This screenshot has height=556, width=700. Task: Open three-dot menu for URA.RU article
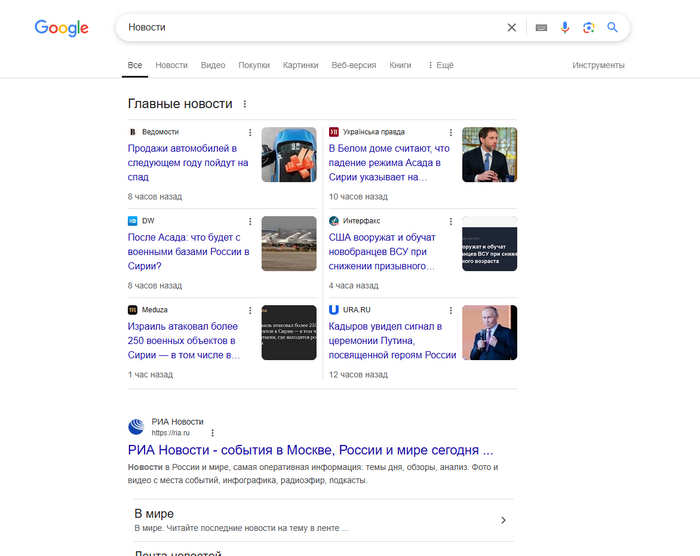pos(450,310)
